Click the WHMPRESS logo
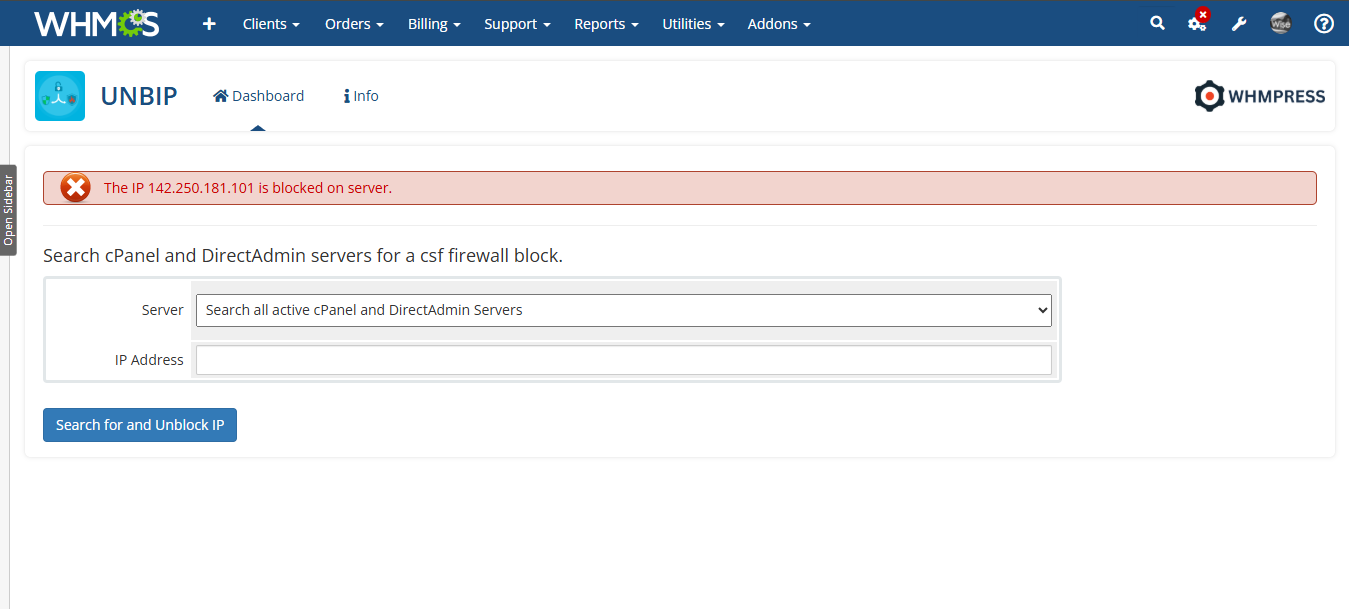Image resolution: width=1349 pixels, height=609 pixels. [x=1260, y=96]
